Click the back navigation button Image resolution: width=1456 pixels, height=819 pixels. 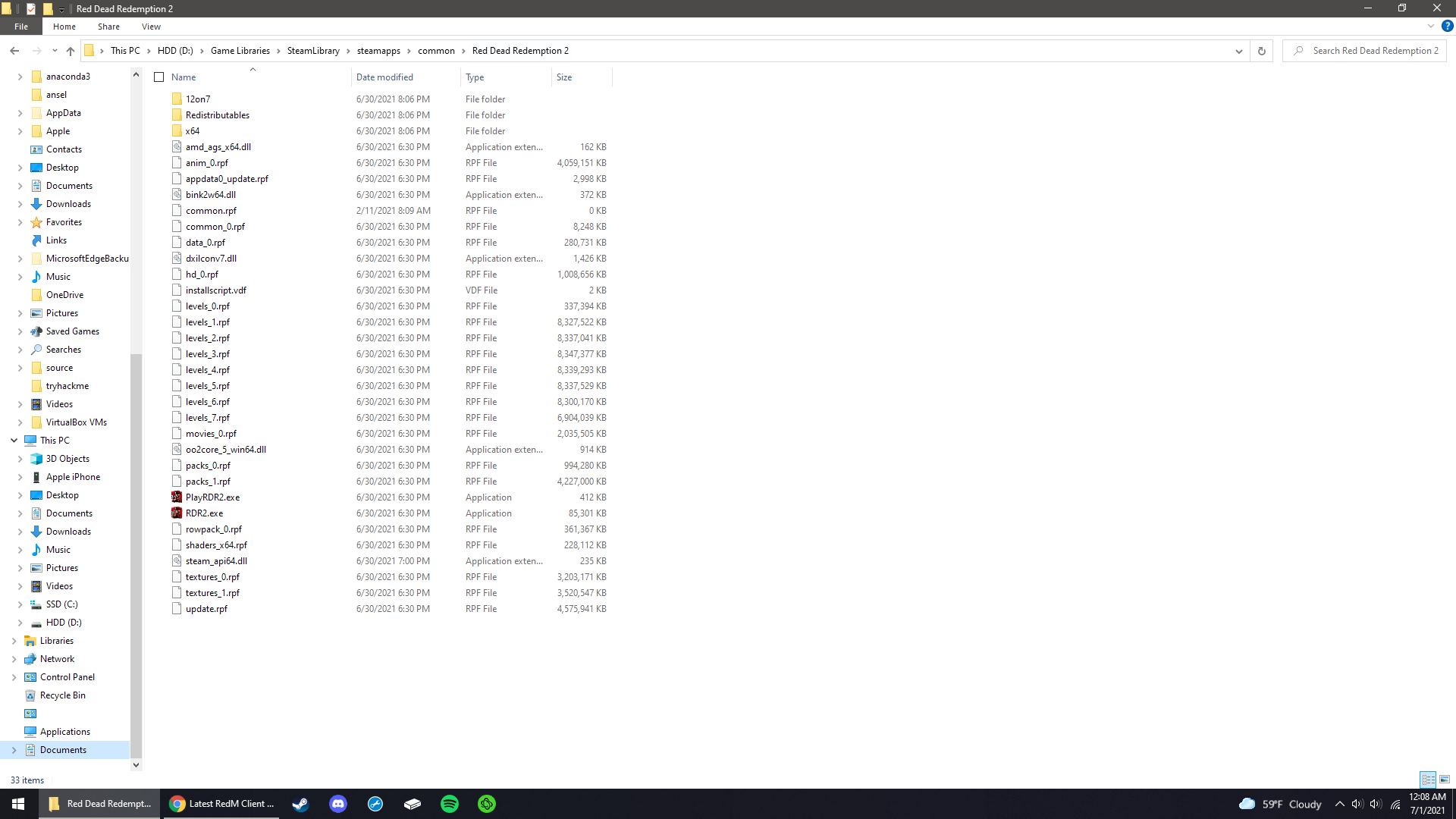point(14,51)
